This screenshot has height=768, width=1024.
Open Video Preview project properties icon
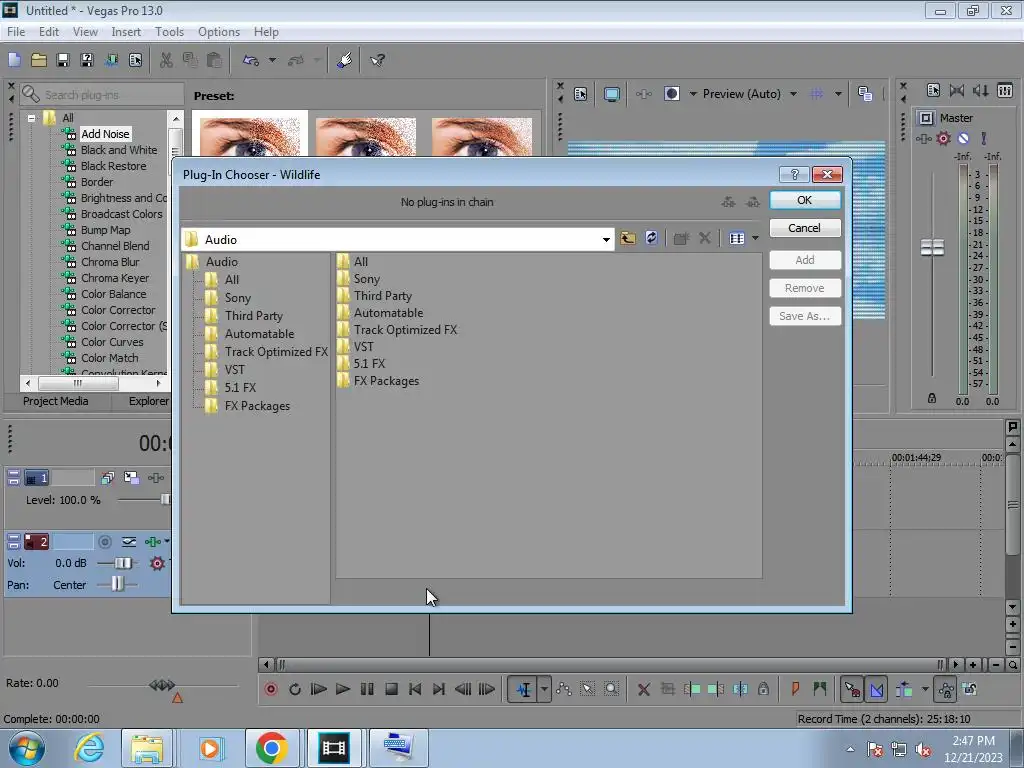(581, 94)
